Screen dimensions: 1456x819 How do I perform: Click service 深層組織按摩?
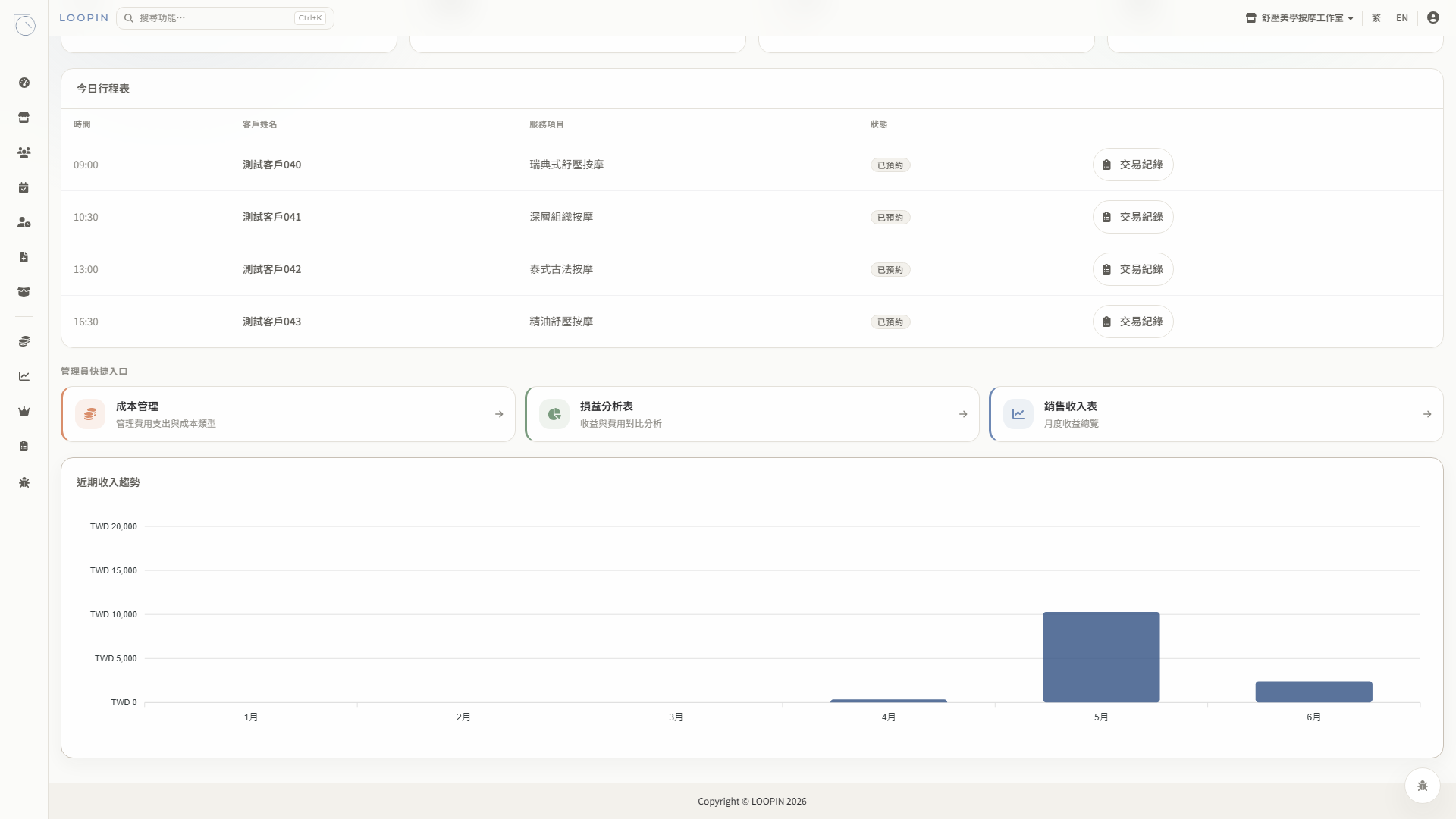[x=561, y=217]
